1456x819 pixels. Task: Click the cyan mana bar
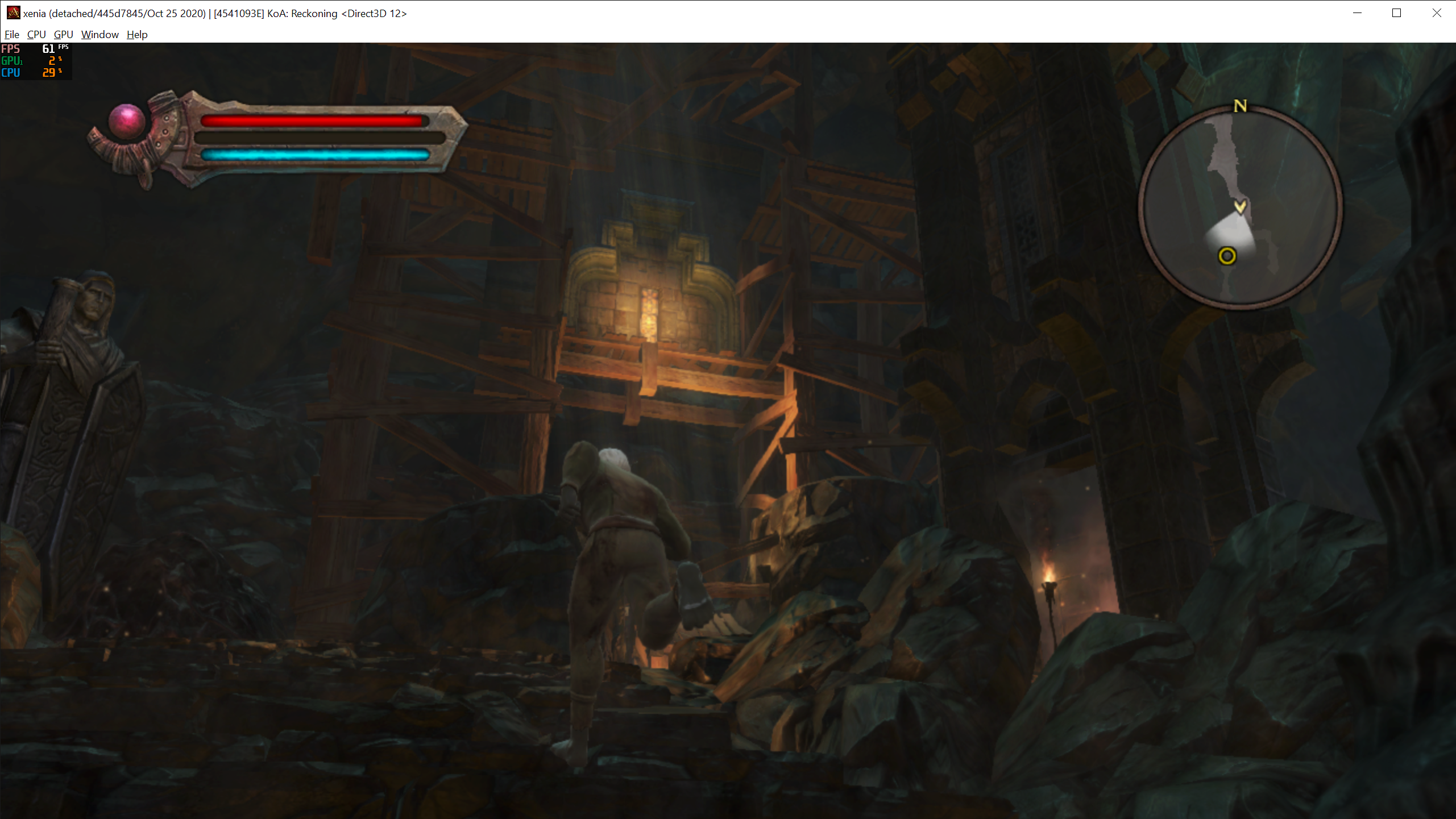click(316, 155)
